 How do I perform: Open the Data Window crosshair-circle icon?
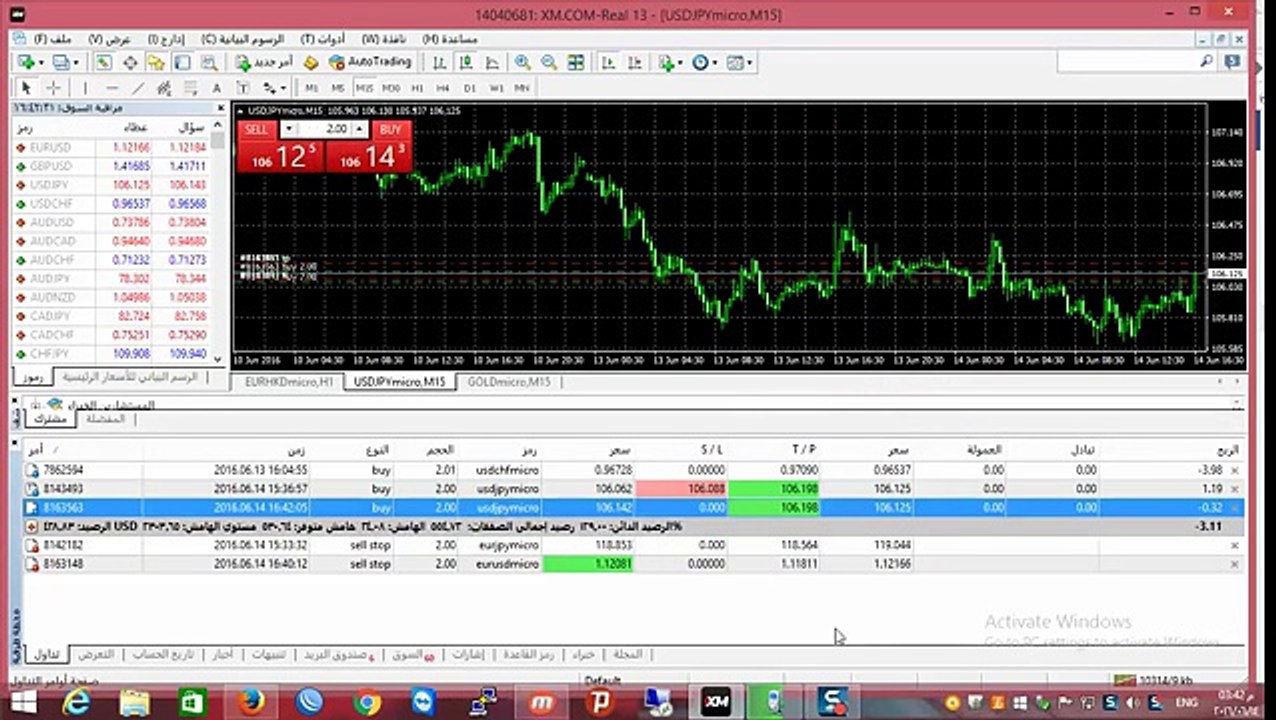point(130,62)
